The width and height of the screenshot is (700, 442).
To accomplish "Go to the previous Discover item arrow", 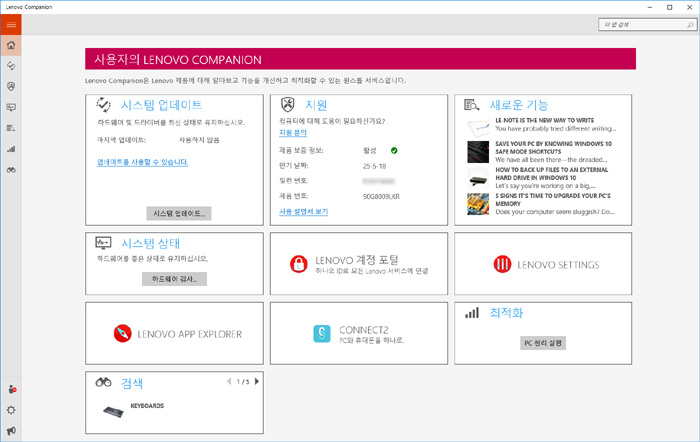I will tap(229, 381).
